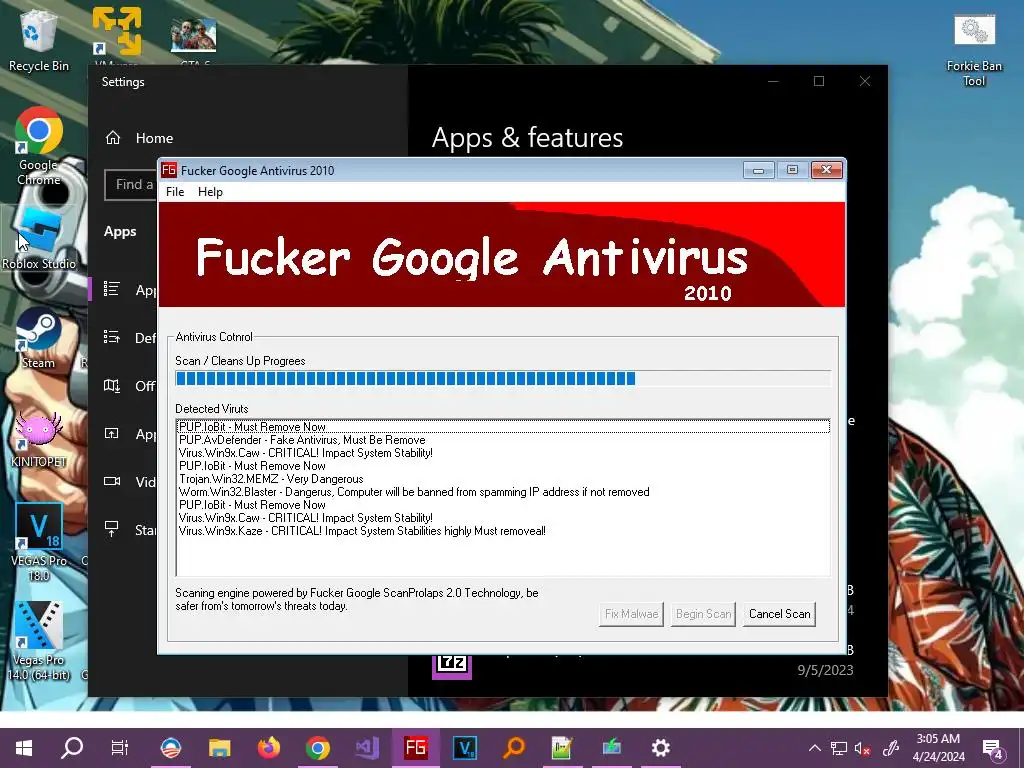Image resolution: width=1024 pixels, height=768 pixels.
Task: Open Chrome from taskbar
Action: tap(317, 748)
